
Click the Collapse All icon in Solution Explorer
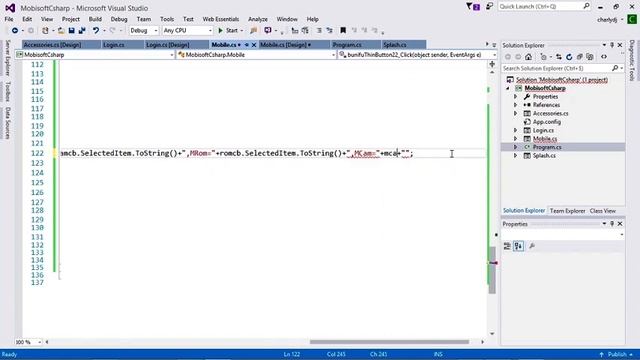(580, 57)
